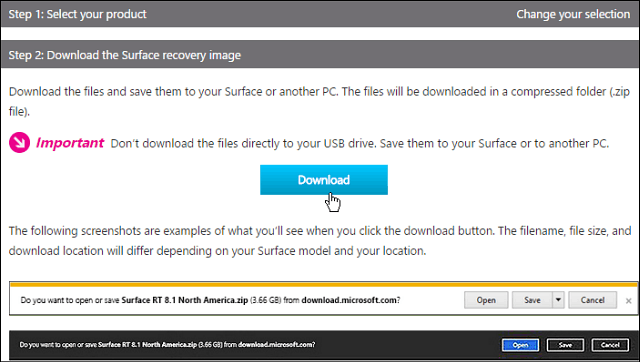Expand the Save options dropdown arrow
Image resolution: width=640 pixels, height=362 pixels.
(x=558, y=300)
